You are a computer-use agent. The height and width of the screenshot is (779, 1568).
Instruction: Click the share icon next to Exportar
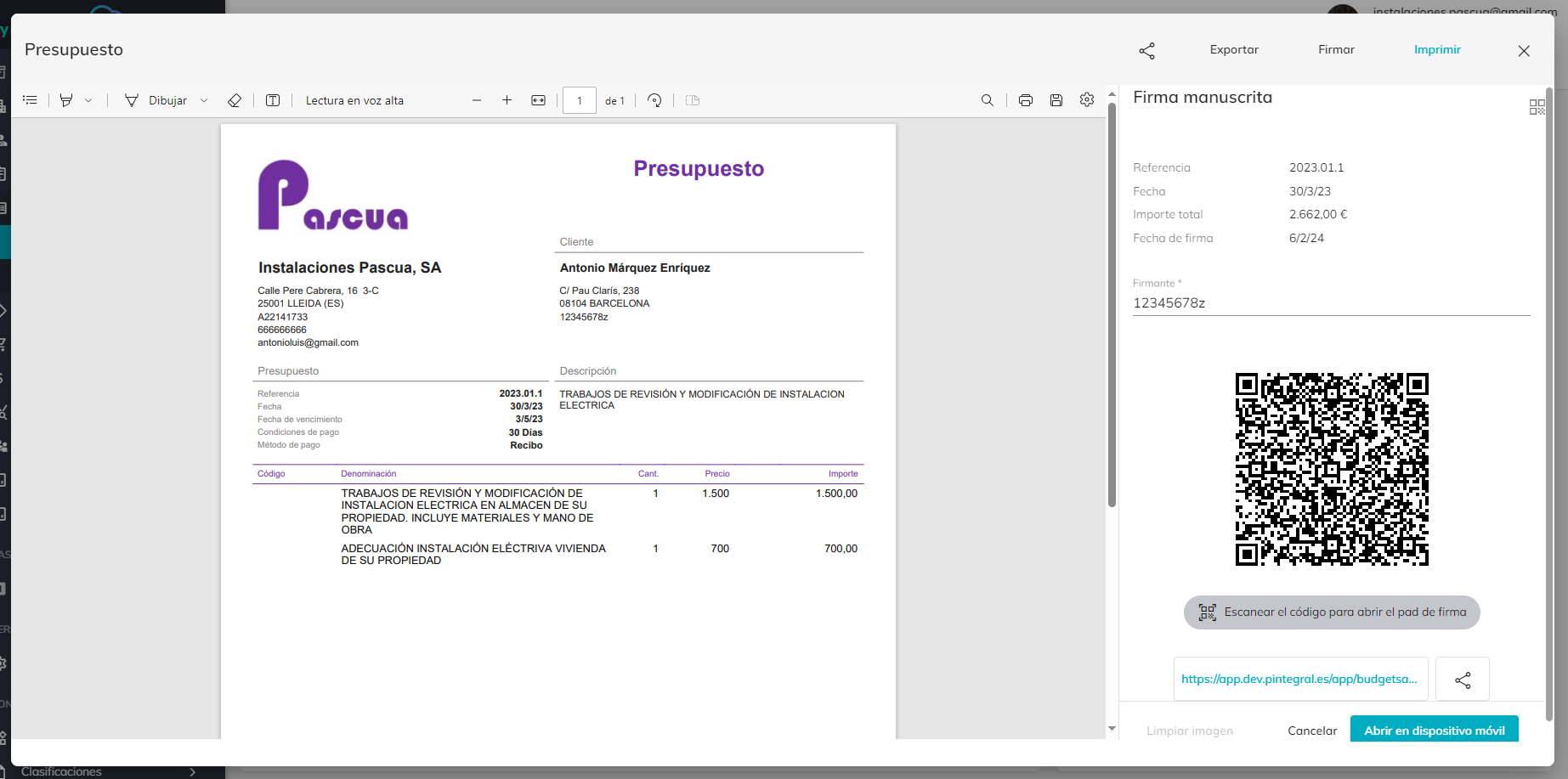[1146, 51]
